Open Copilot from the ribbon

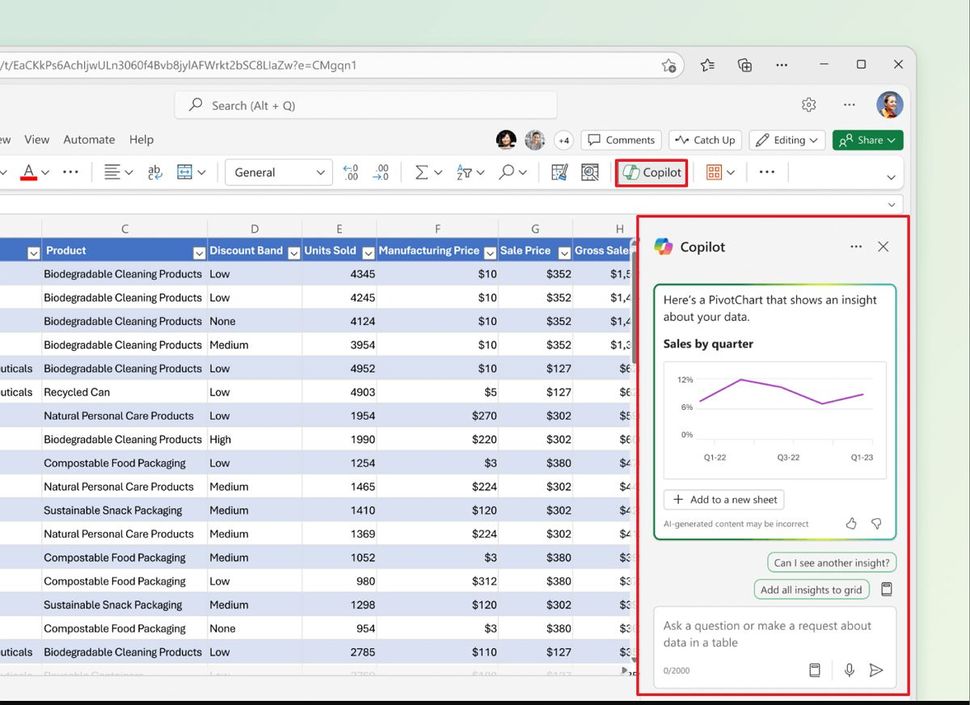point(651,172)
